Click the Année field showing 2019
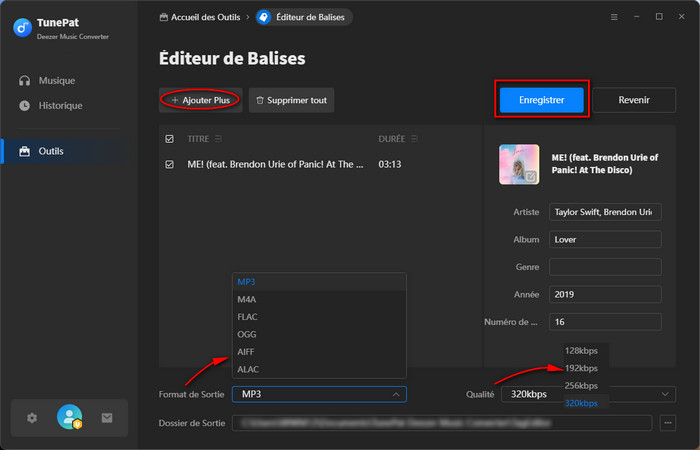Viewport: 700px width, 450px height. click(605, 294)
